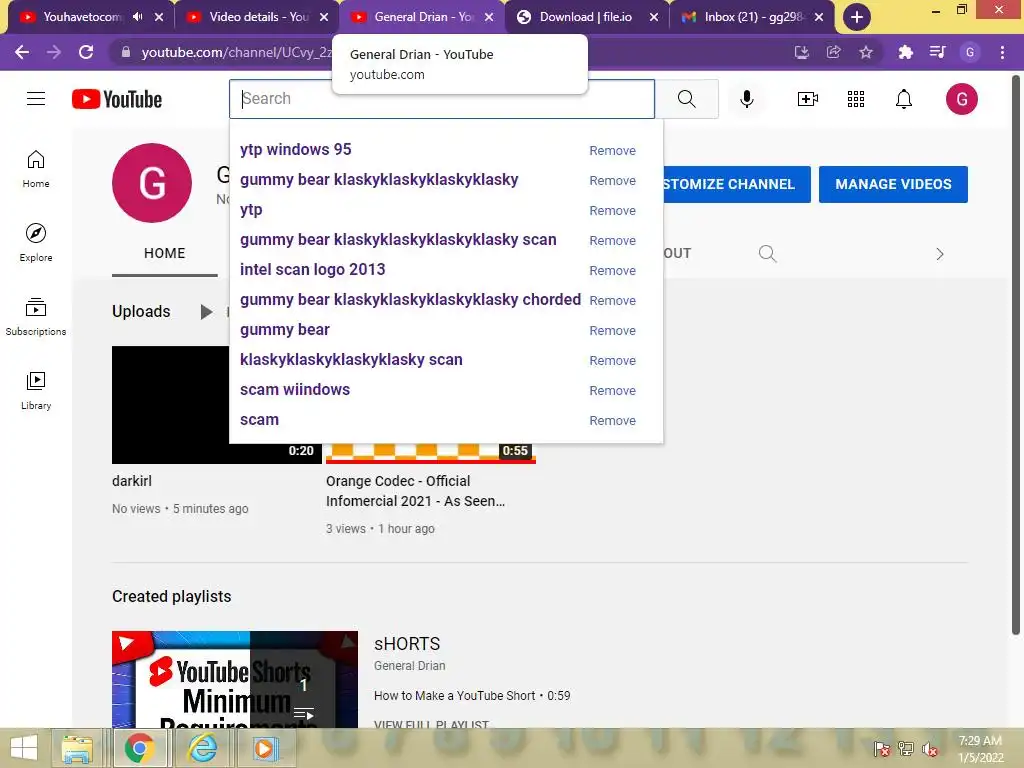Select suggestion 'scam wiindows'
The width and height of the screenshot is (1024, 768).
coord(295,390)
